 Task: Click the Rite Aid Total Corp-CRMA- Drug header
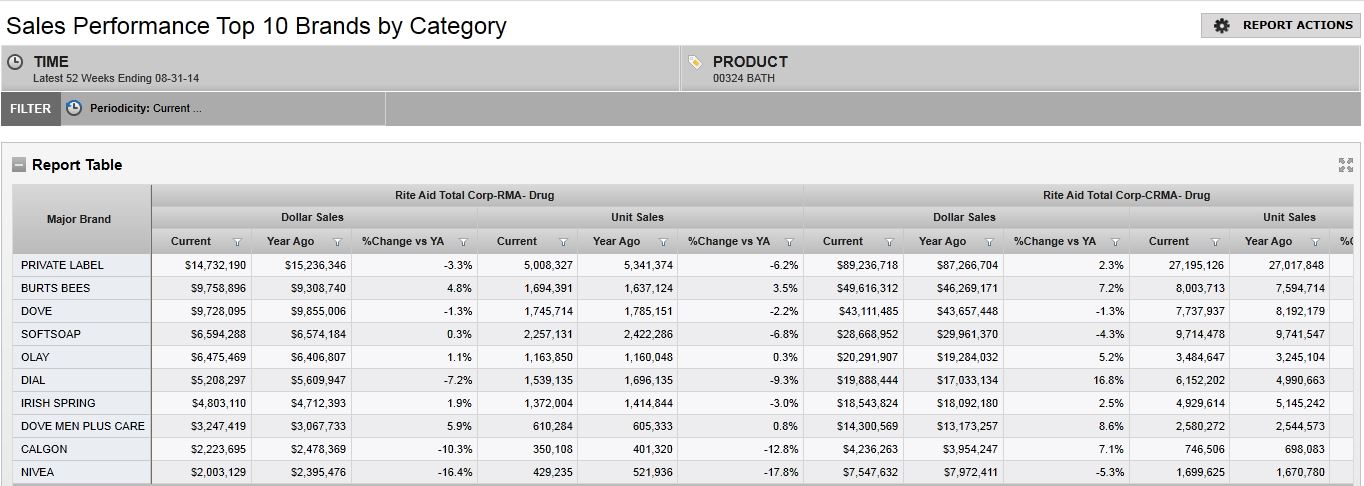pos(1126,195)
